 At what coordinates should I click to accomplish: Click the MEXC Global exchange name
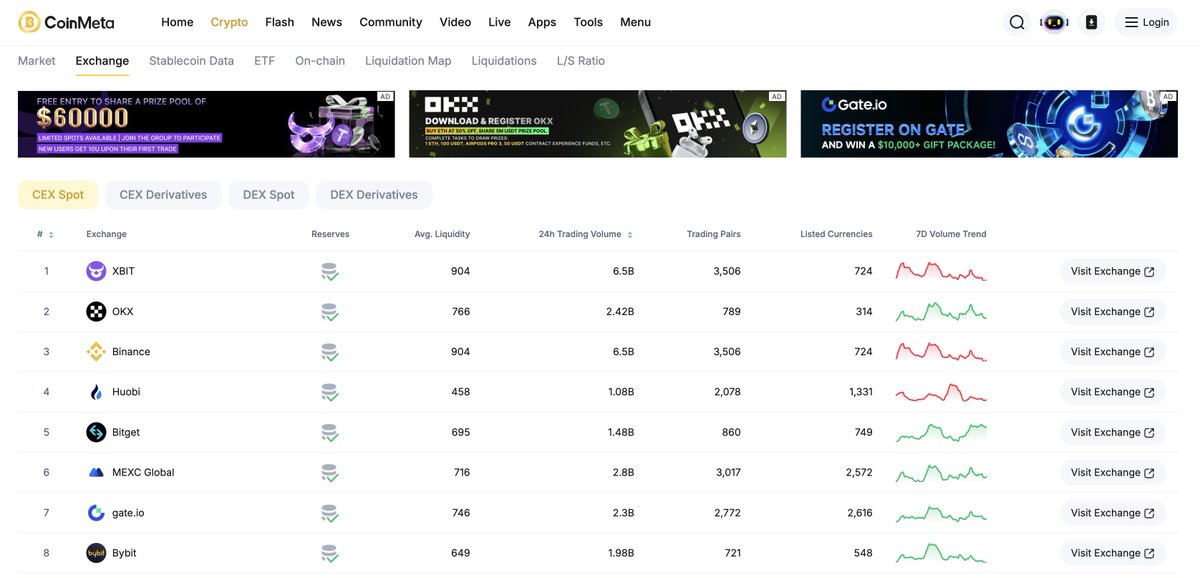pos(143,472)
